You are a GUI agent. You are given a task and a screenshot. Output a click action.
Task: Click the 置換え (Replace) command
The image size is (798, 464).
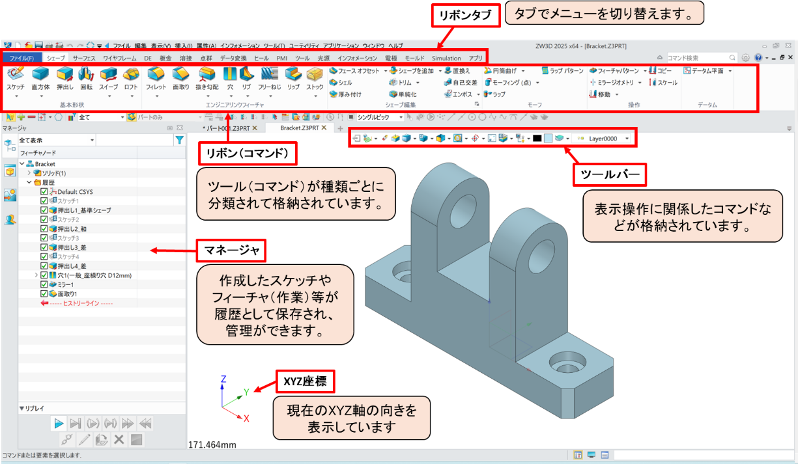[457, 71]
